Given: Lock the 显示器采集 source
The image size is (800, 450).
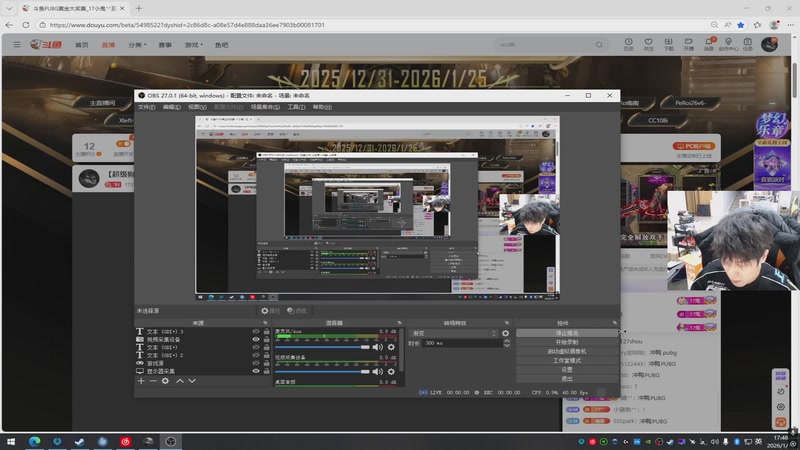Looking at the screenshot, I should point(266,371).
